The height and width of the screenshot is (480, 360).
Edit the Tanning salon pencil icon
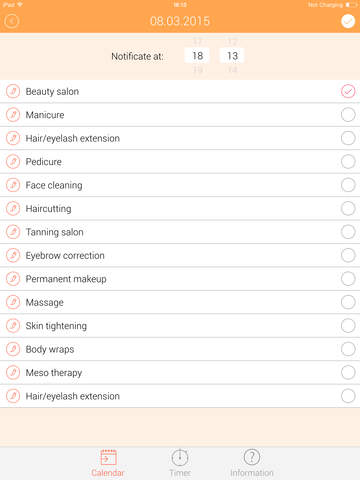13,232
